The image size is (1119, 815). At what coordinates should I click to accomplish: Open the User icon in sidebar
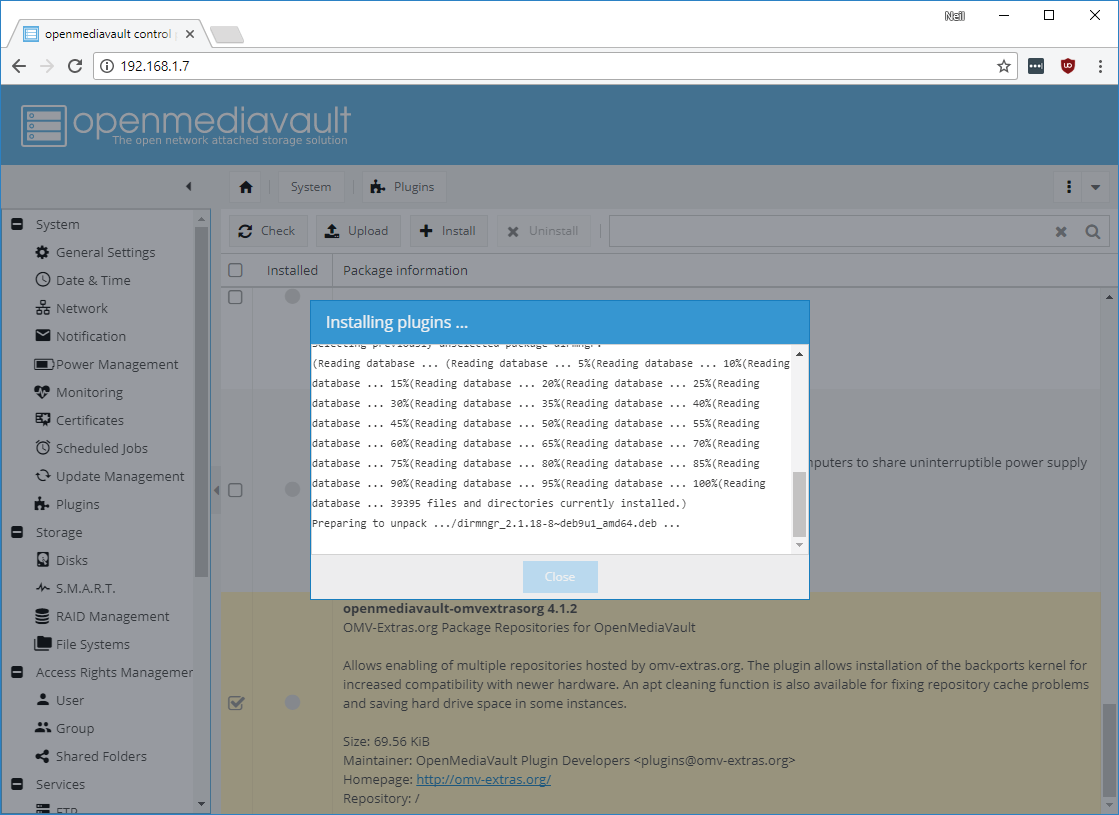coord(42,699)
